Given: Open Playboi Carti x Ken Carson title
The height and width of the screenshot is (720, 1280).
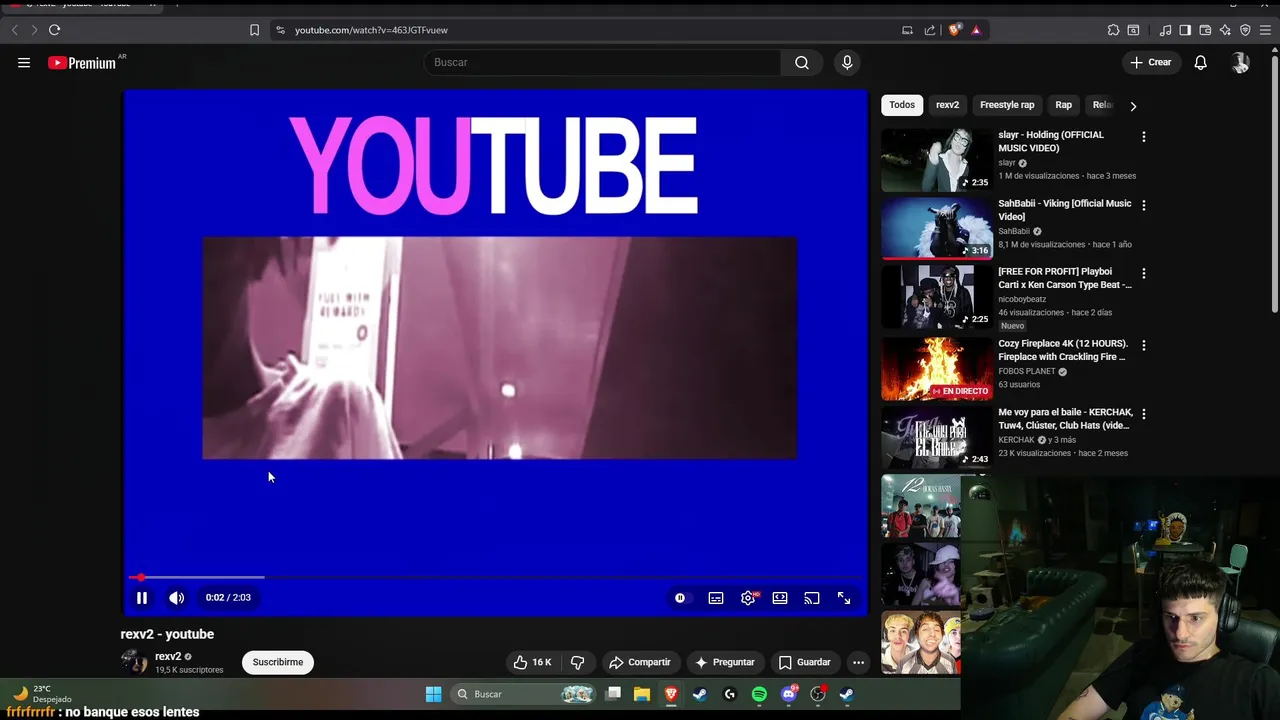Looking at the screenshot, I should coord(1065,278).
